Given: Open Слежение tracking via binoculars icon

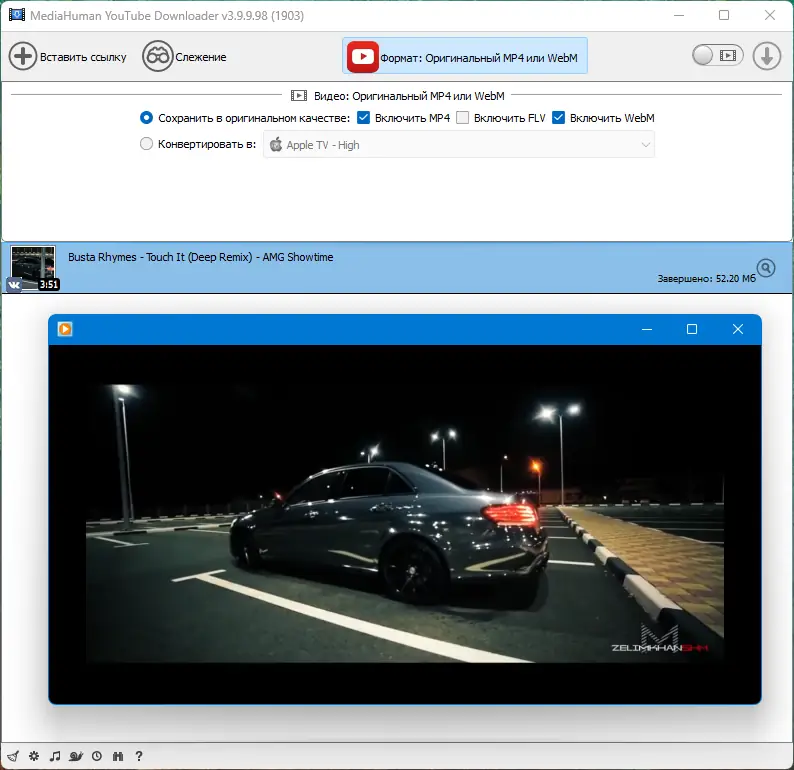Looking at the screenshot, I should coord(157,56).
